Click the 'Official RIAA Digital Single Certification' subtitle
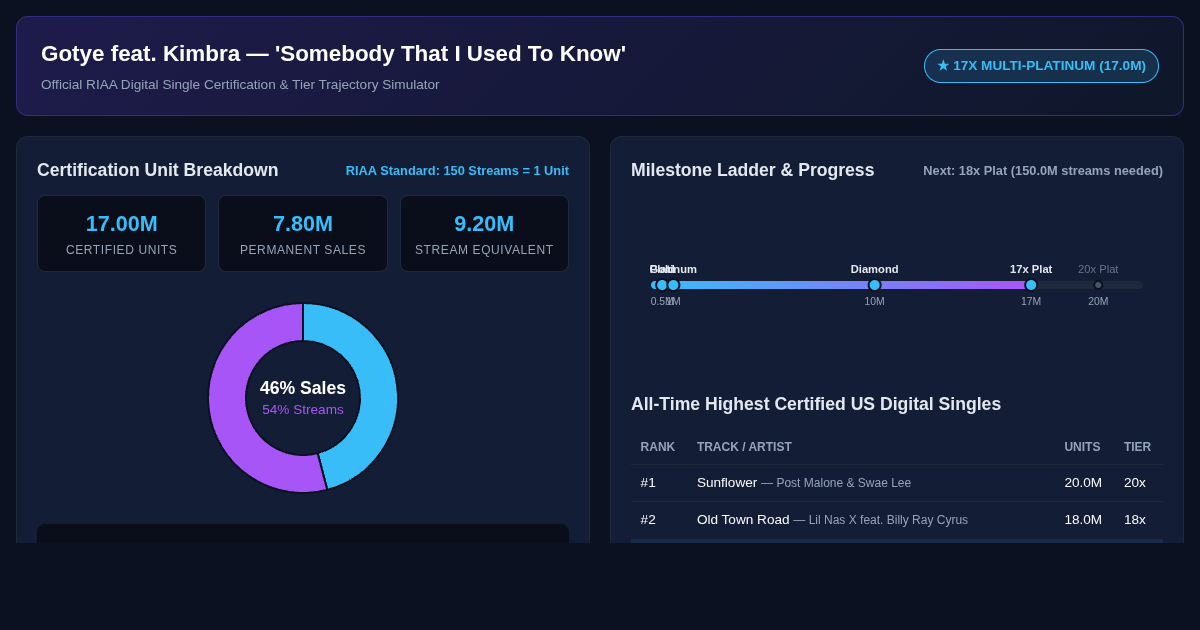 (240, 85)
